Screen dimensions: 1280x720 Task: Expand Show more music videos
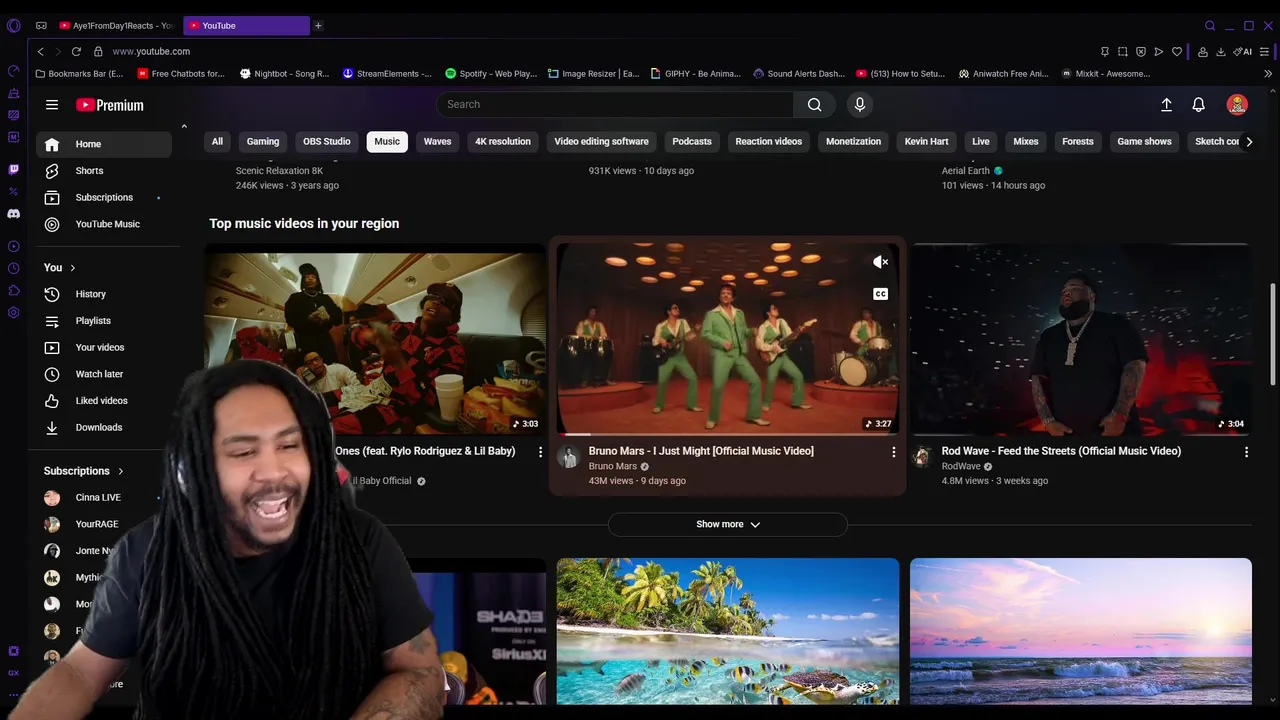click(728, 524)
